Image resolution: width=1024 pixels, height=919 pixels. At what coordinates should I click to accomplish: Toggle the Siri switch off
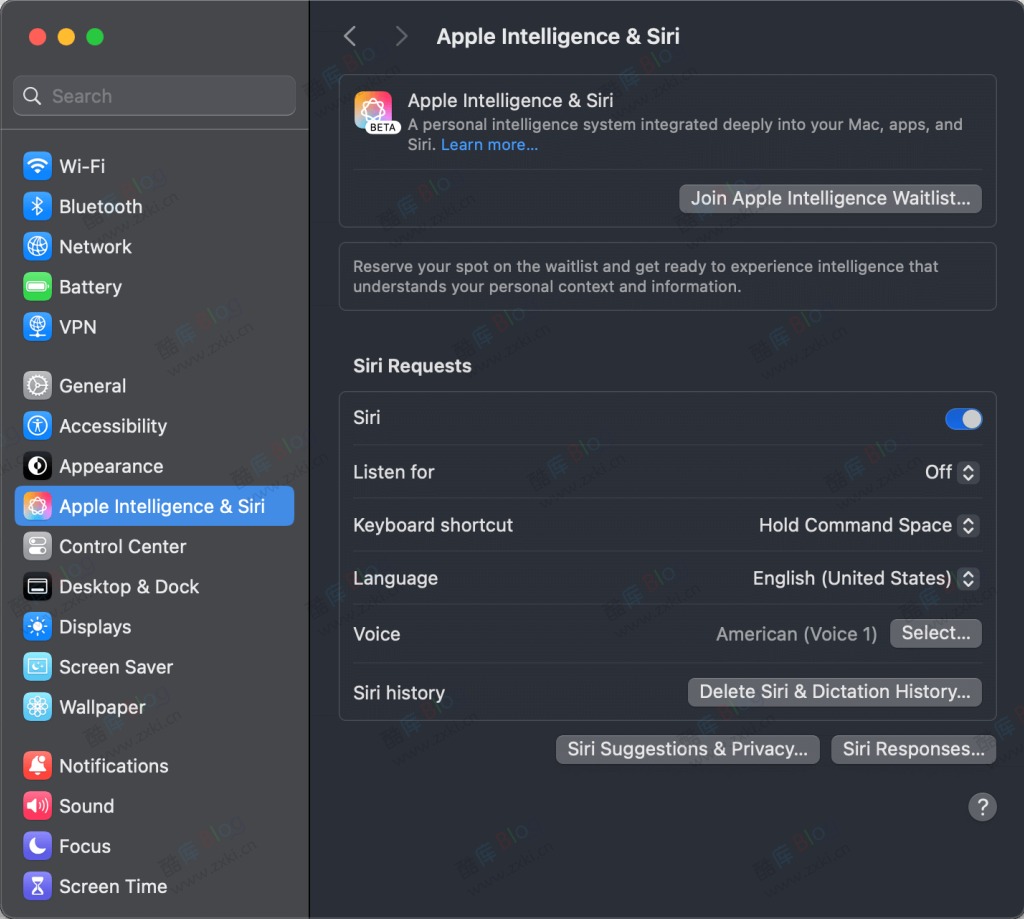962,419
